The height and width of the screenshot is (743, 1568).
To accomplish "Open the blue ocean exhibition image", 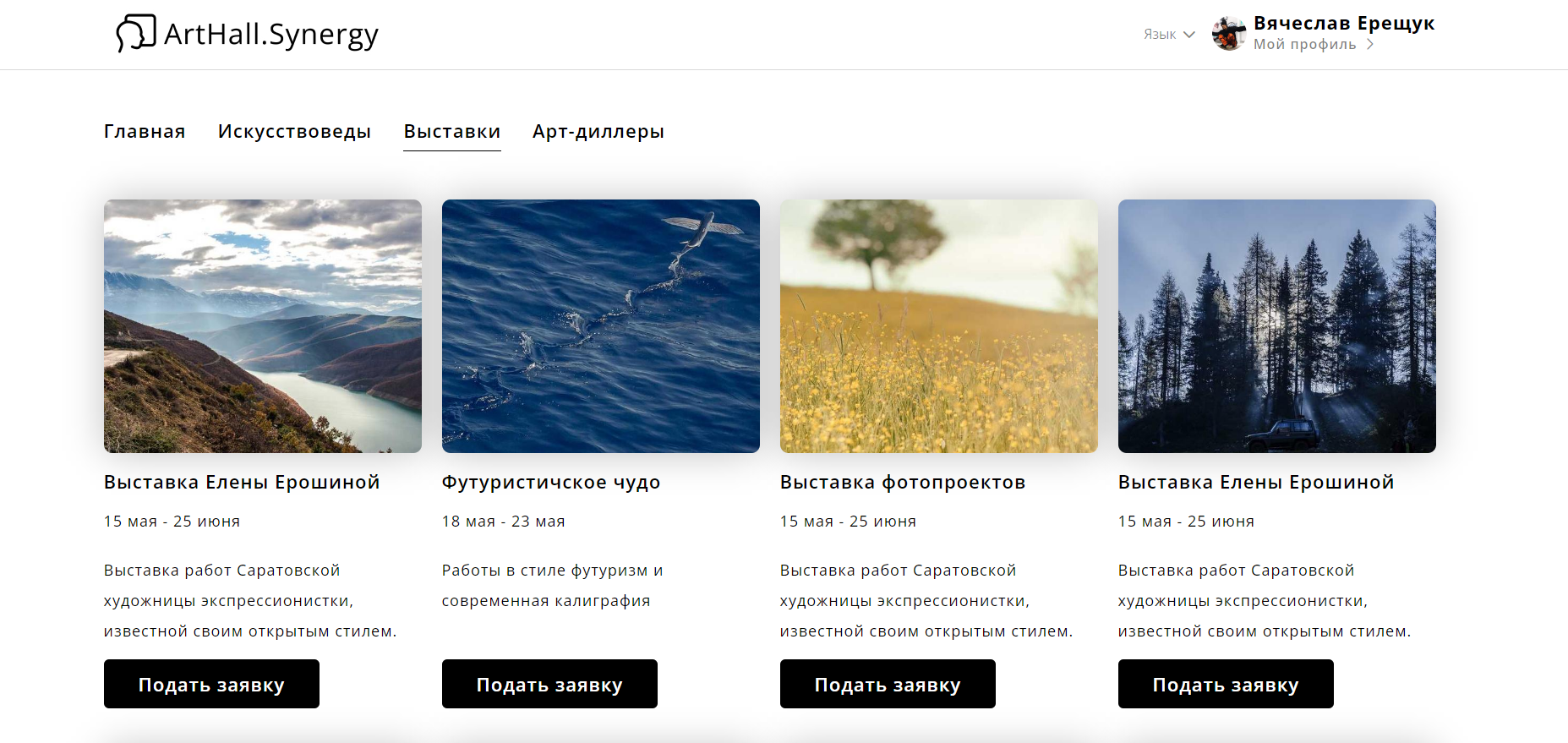I will [x=601, y=326].
